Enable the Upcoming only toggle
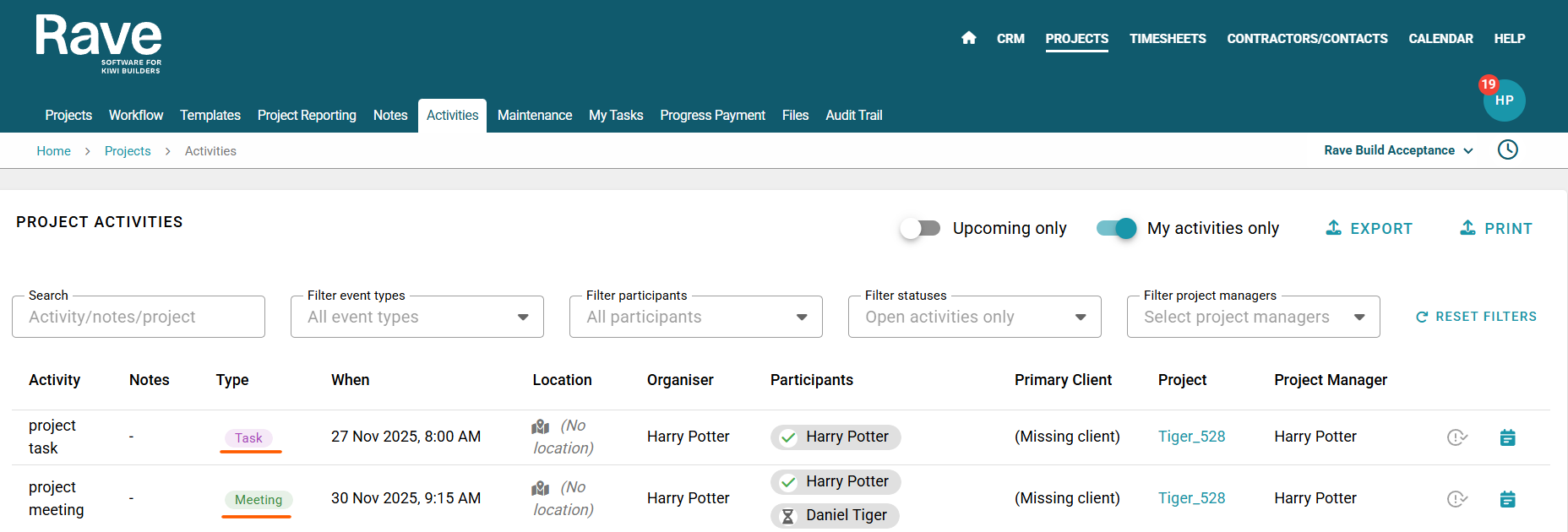Screen dimensions: 1568x532 point(920,228)
